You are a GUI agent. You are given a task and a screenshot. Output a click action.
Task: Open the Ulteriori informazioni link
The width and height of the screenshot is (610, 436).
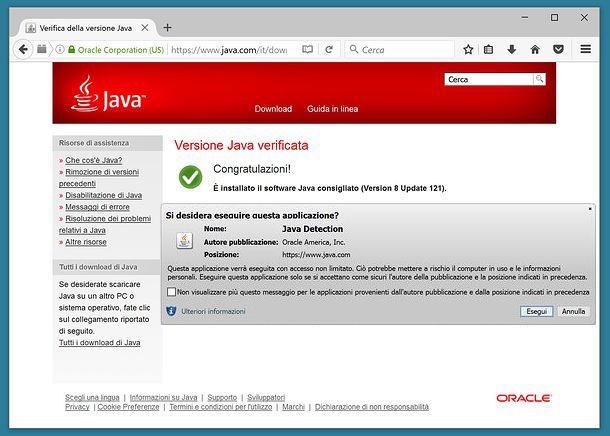[213, 311]
